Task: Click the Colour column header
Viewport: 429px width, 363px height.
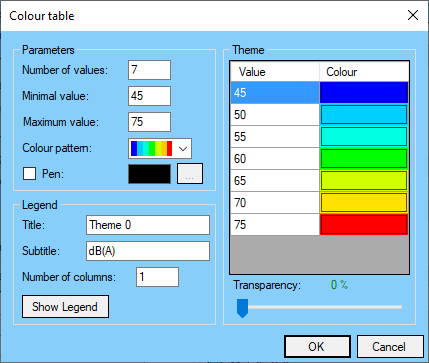Action: coord(364,72)
